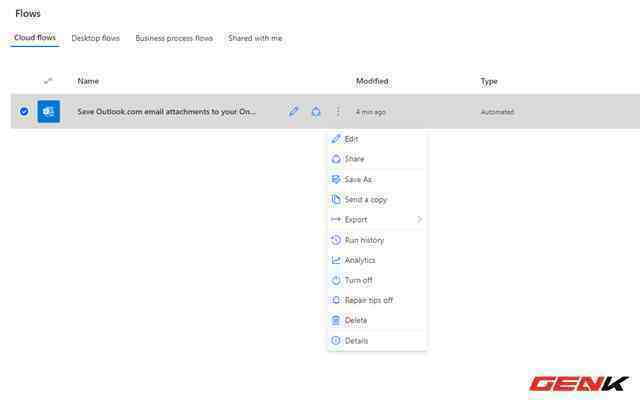Click the Outlook flow connector icon

tap(49, 111)
